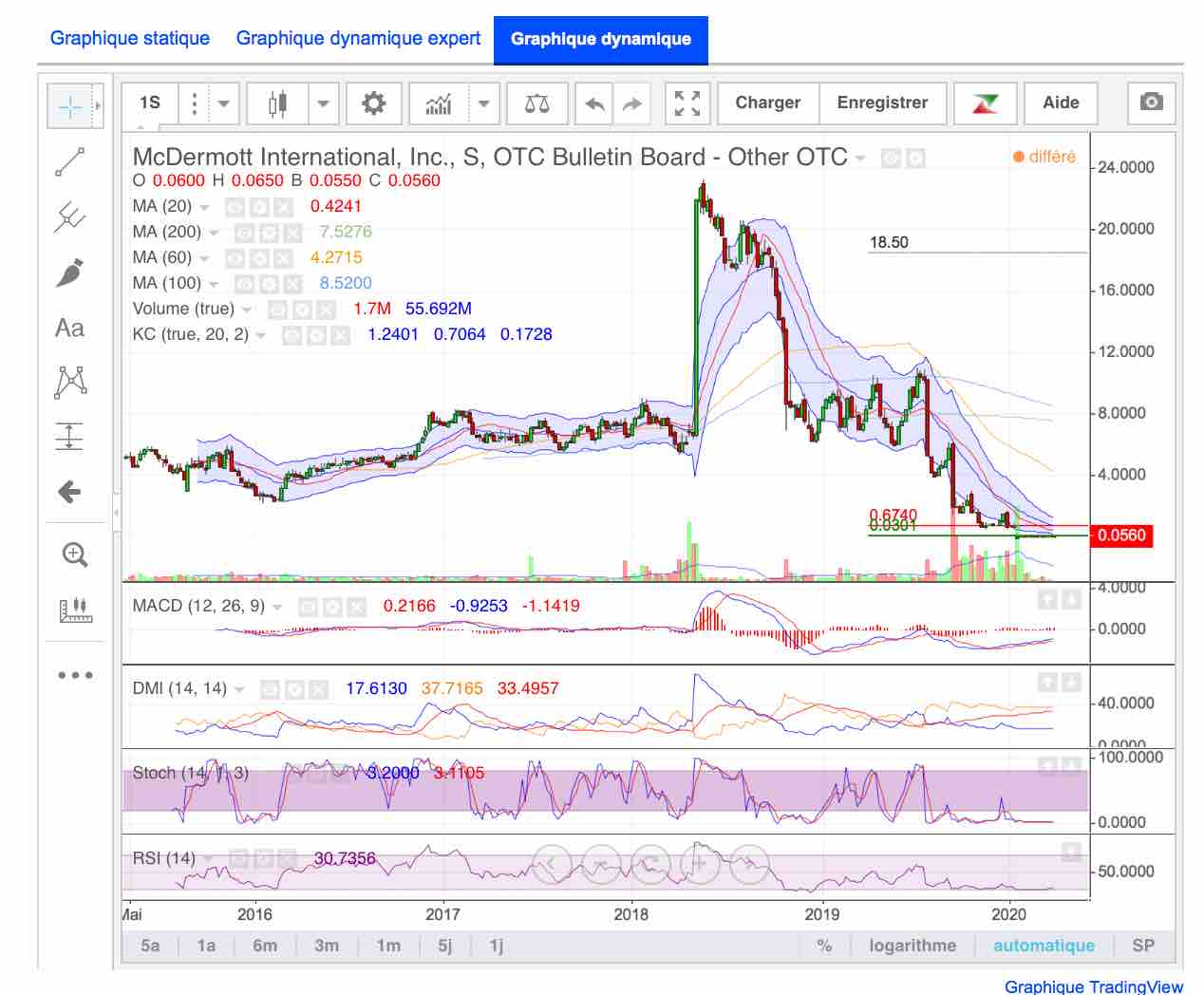Viewport: 1204px width, 995px height.
Task: Select the brush drawing tool
Action: click(70, 272)
